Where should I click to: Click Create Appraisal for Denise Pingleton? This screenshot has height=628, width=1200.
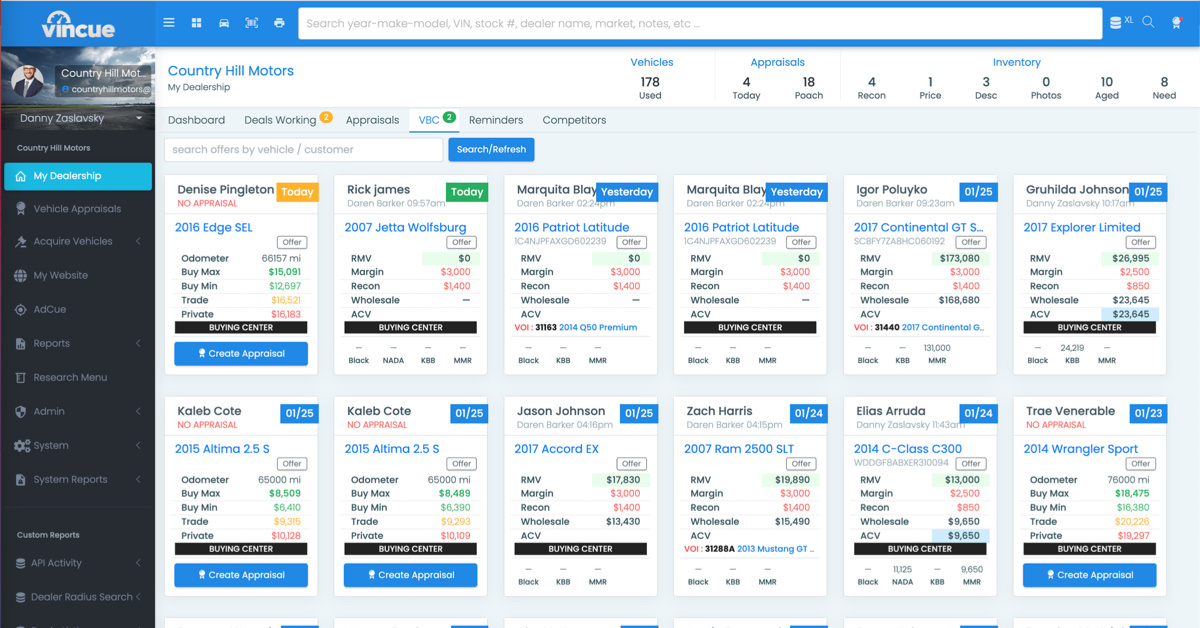[241, 353]
